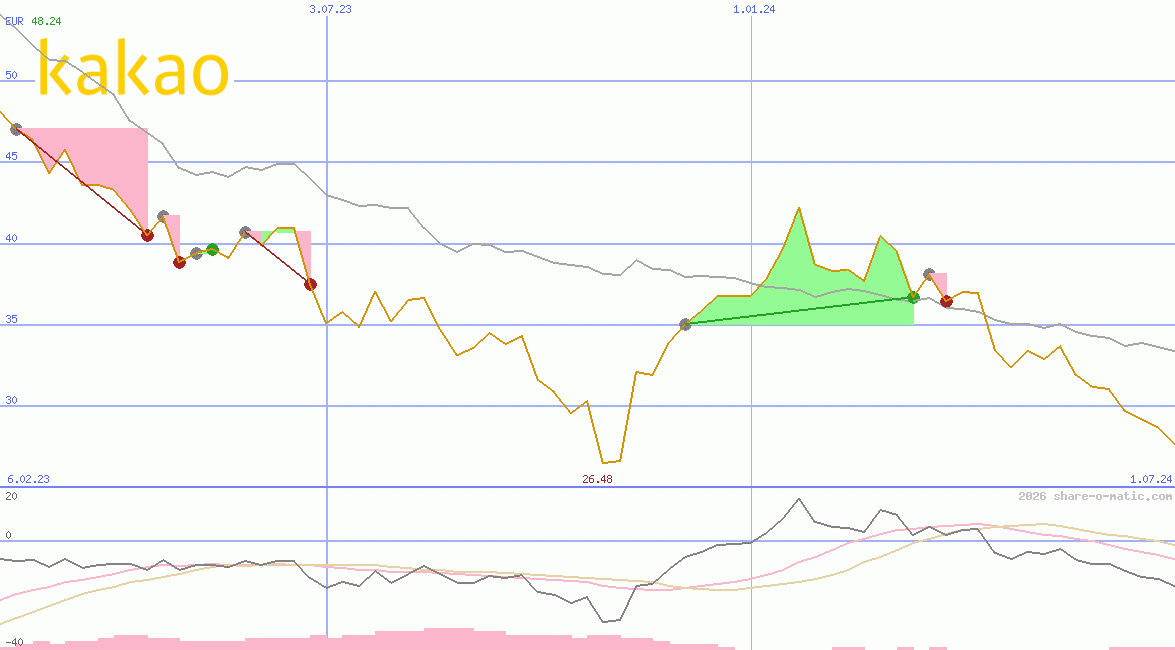Click the -40 oscillator axis label
Screen dimensions: 1175x650
coord(13,642)
